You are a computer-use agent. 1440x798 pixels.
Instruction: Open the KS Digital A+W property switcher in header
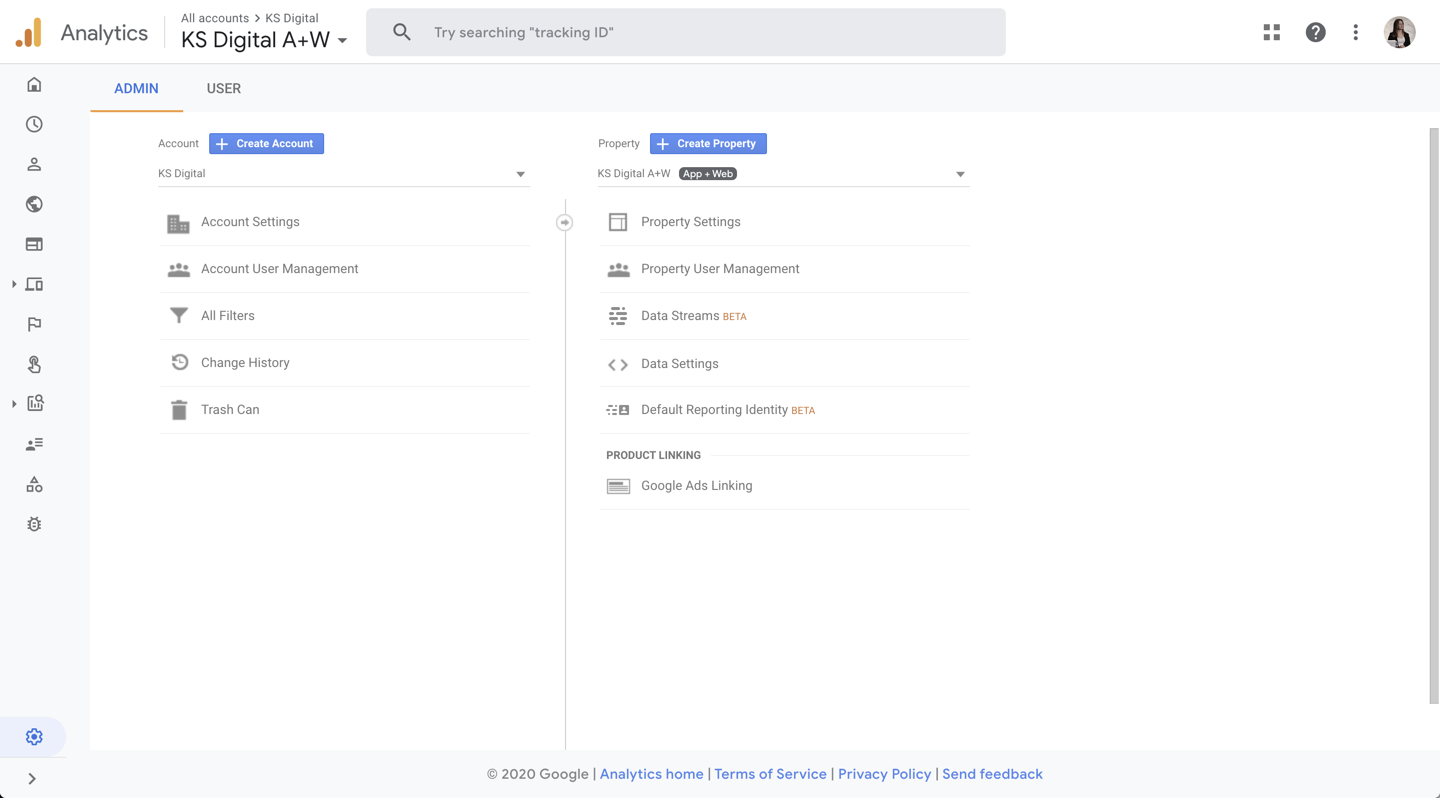264,40
